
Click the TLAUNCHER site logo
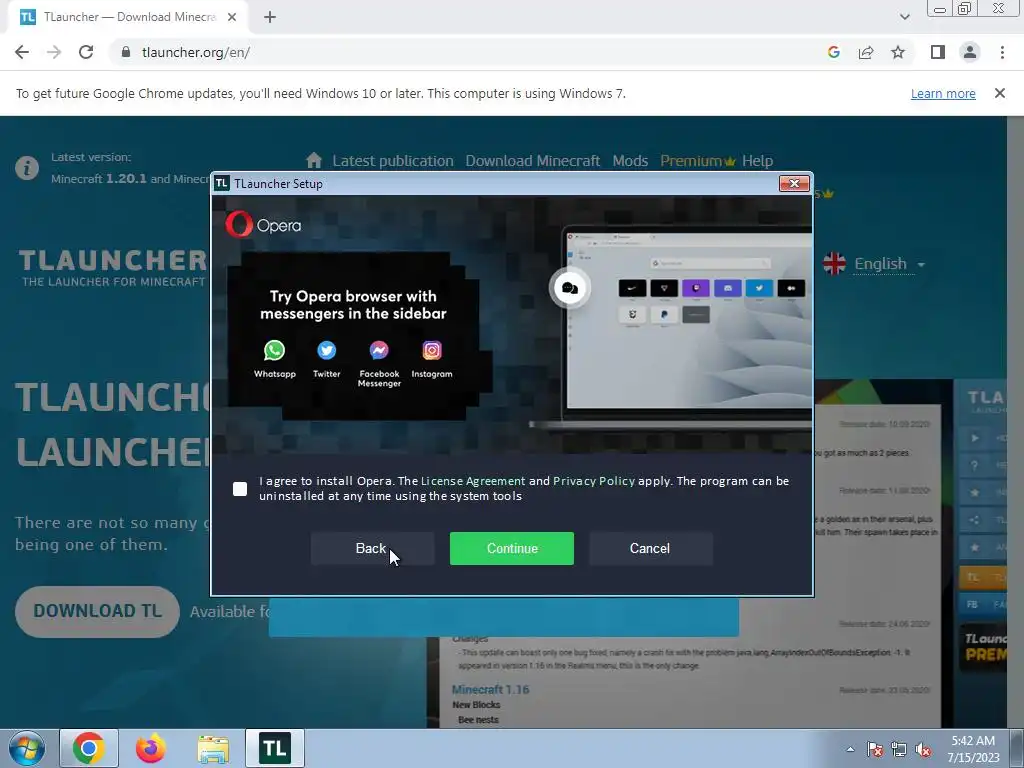pyautogui.click(x=113, y=268)
